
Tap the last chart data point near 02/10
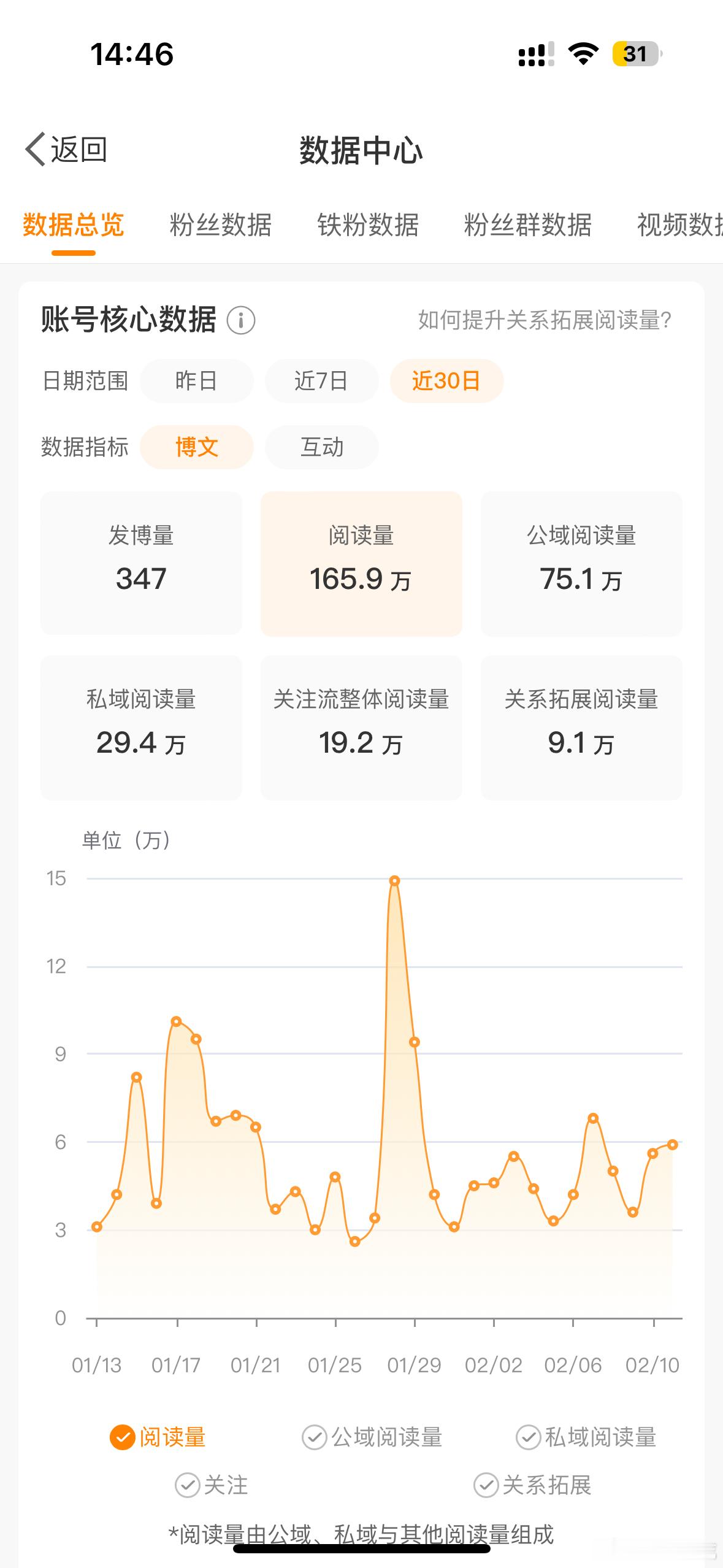pos(672,1145)
